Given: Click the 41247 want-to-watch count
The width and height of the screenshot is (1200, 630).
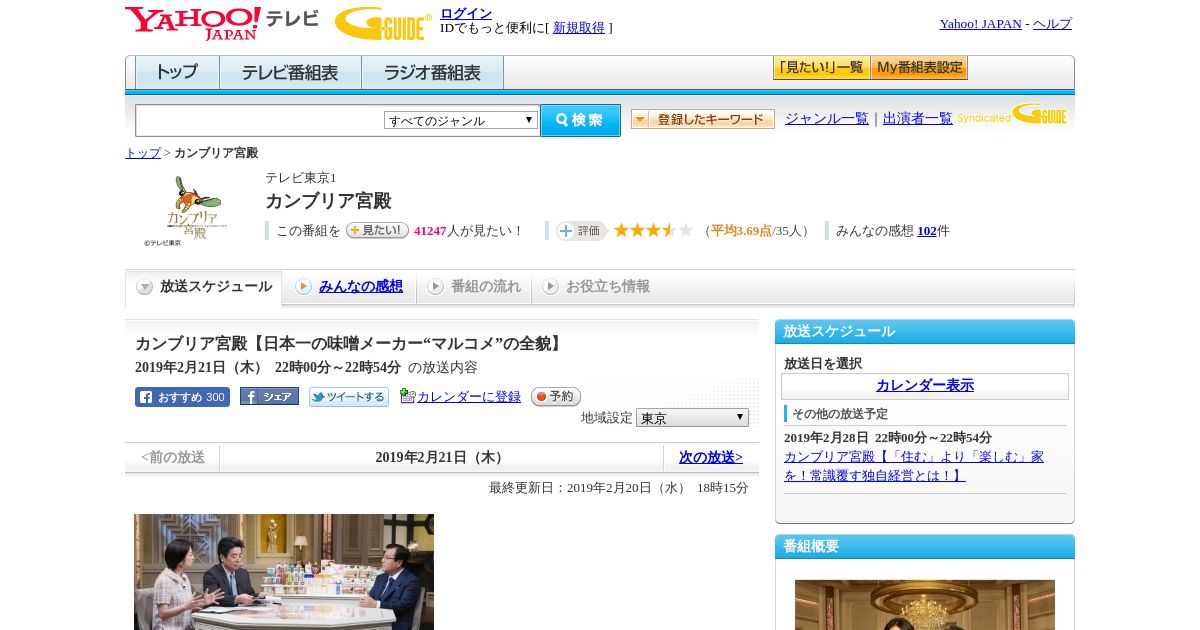Looking at the screenshot, I should (x=430, y=231).
